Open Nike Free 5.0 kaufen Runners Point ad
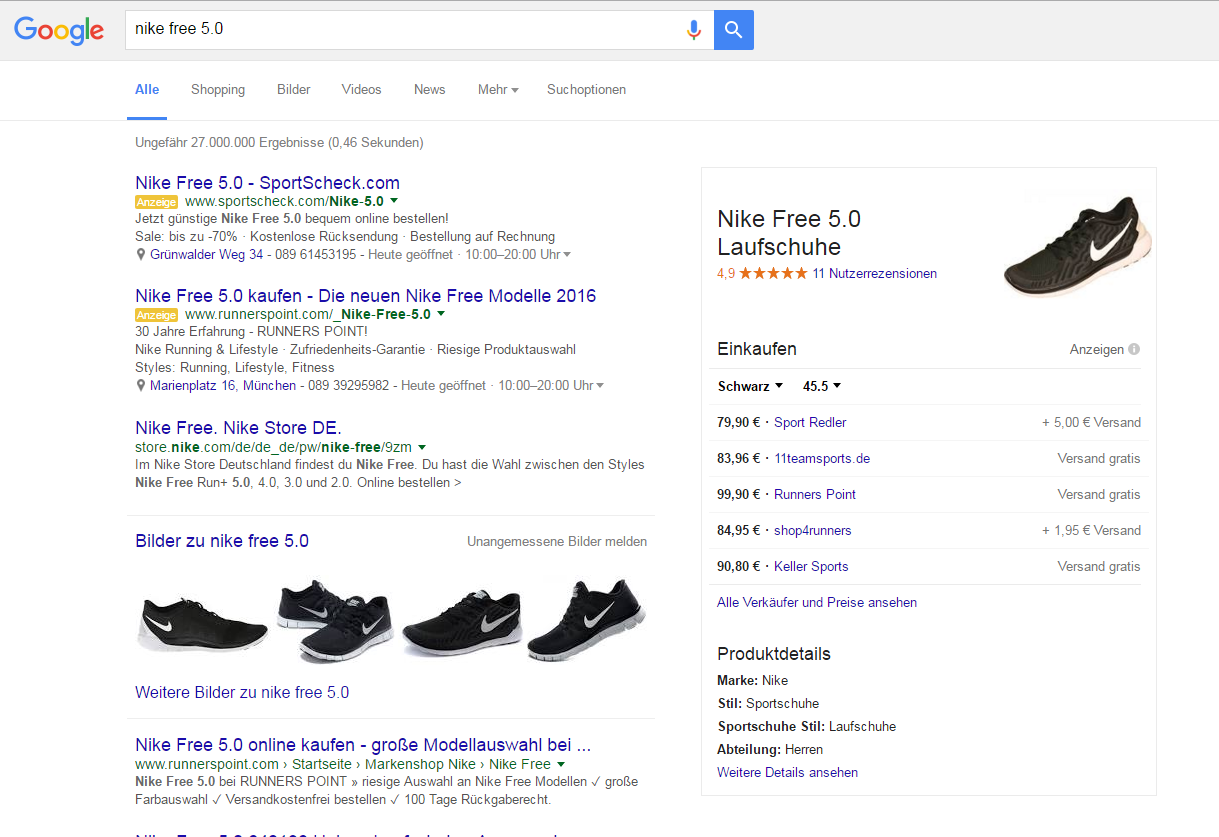The height and width of the screenshot is (837, 1219). coord(365,296)
